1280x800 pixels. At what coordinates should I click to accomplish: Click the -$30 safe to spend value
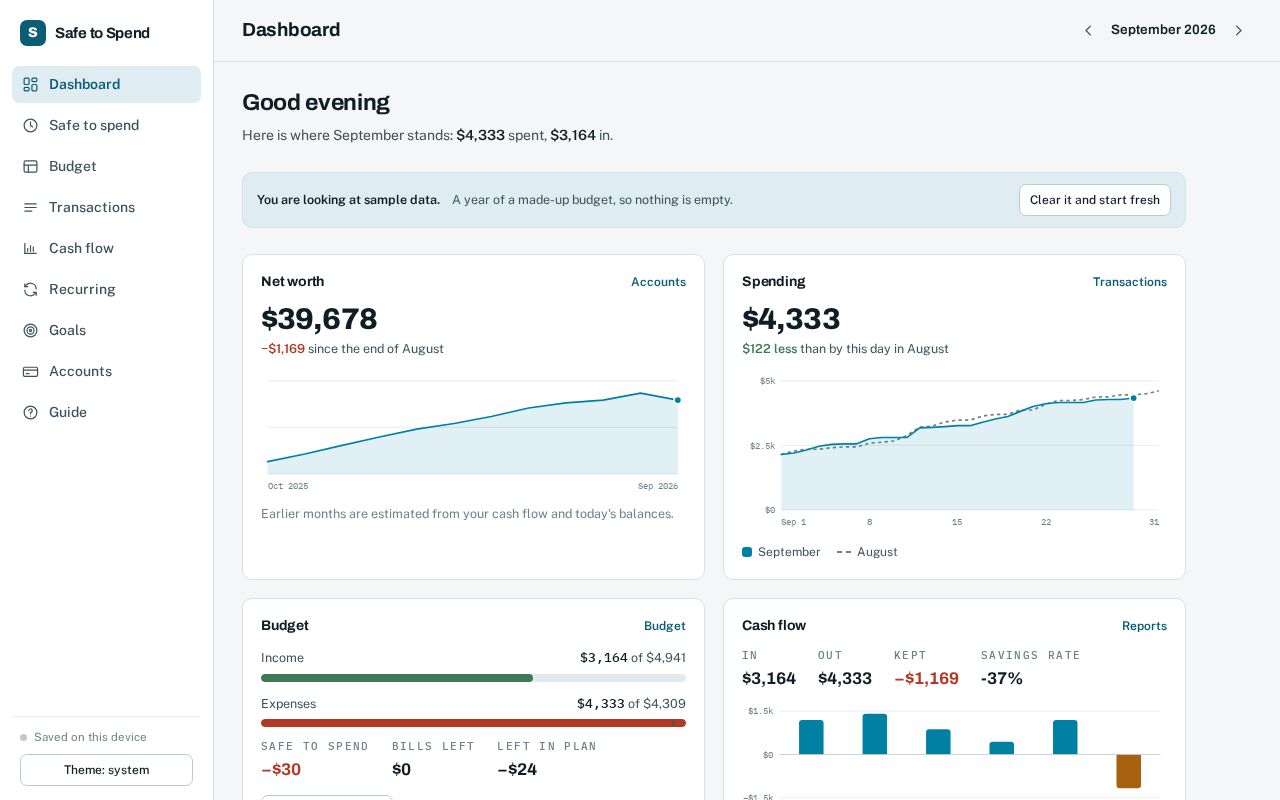point(281,770)
